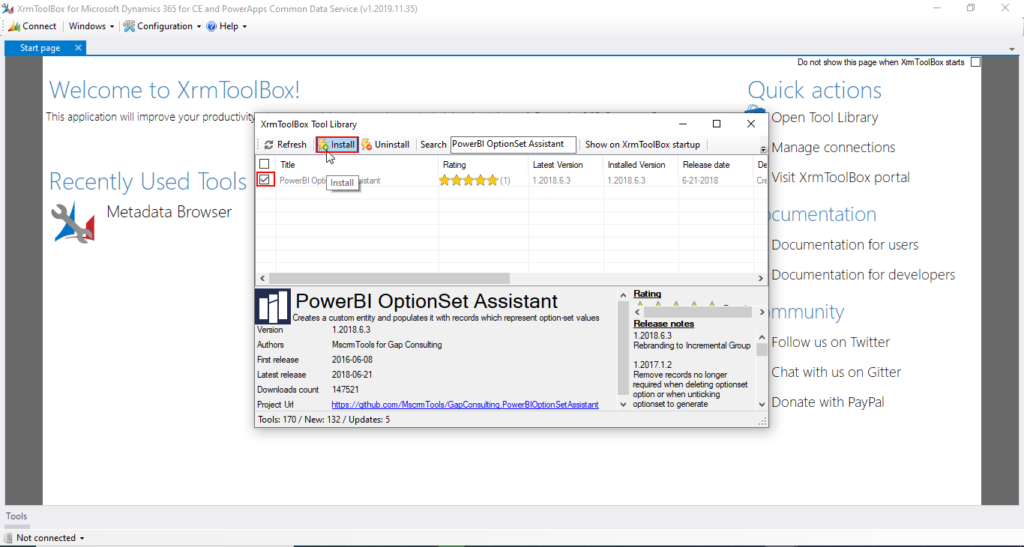
Task: Click the PowerBI OptionSet Assistant logo
Action: [x=272, y=306]
